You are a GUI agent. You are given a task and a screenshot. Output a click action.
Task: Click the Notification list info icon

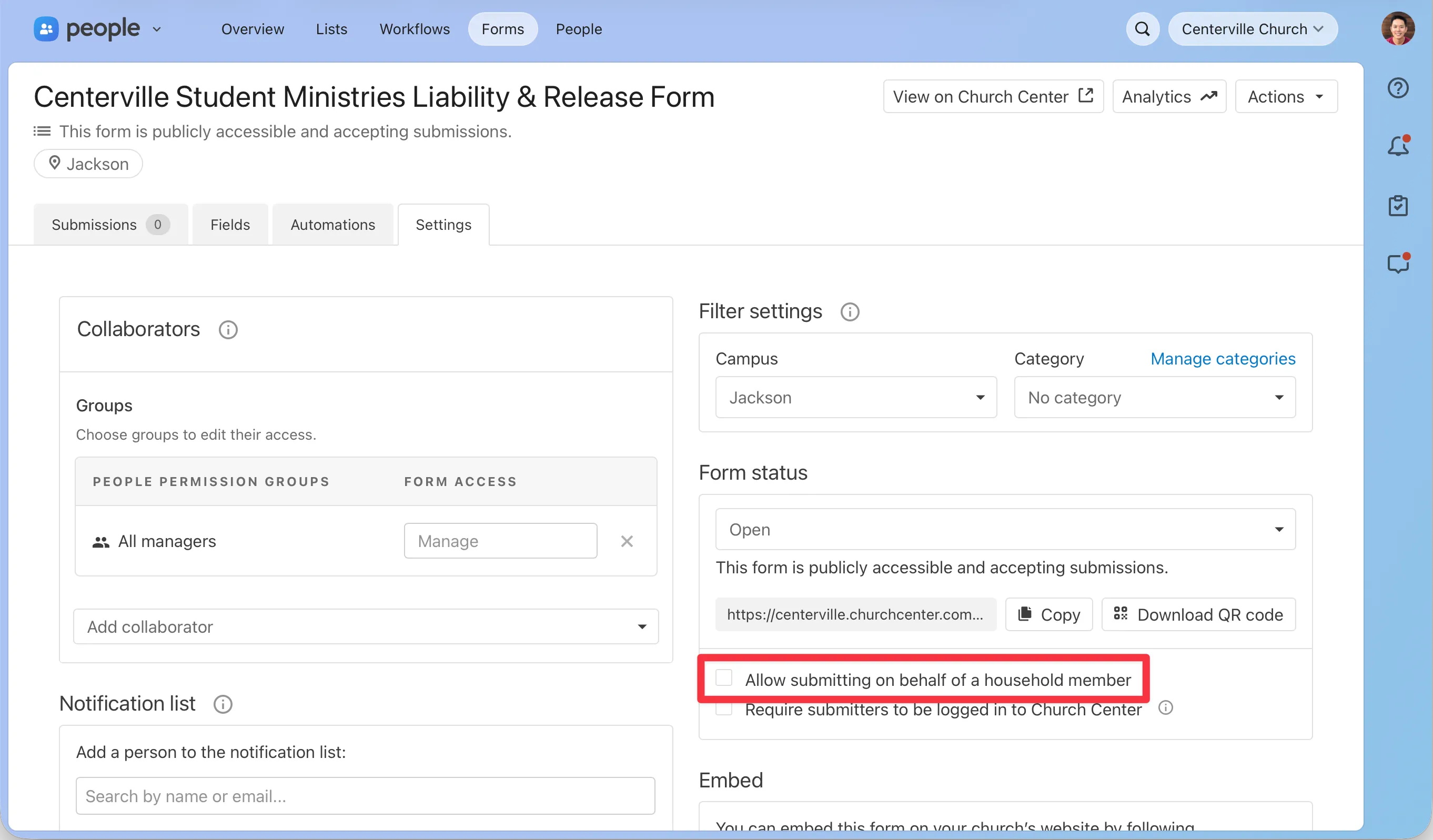click(x=223, y=705)
